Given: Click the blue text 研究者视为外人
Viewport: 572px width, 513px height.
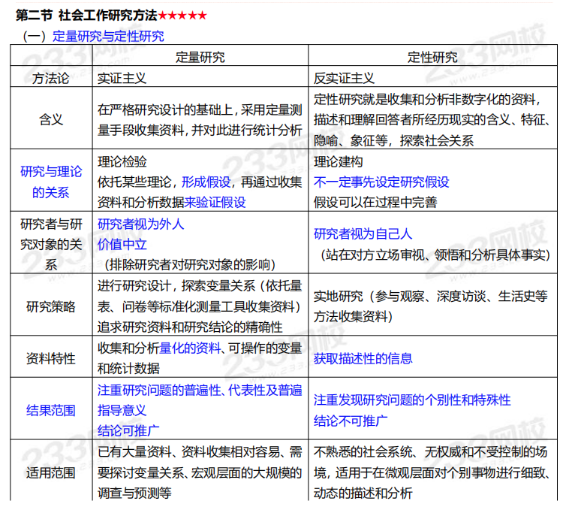Looking at the screenshot, I should click(x=140, y=224).
